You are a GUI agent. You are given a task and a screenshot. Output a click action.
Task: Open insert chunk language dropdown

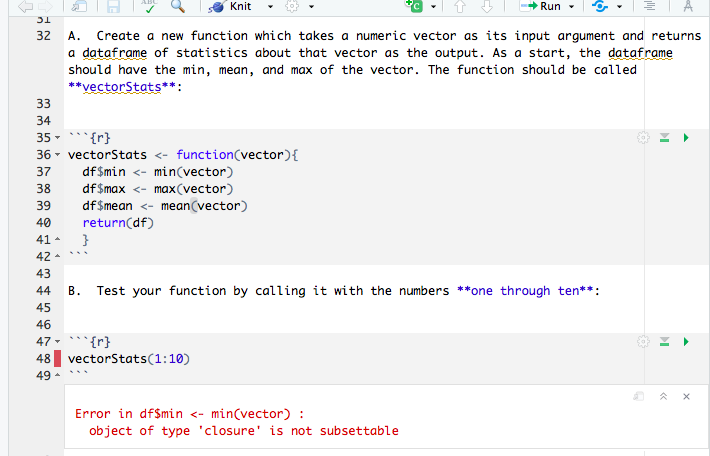click(x=433, y=6)
